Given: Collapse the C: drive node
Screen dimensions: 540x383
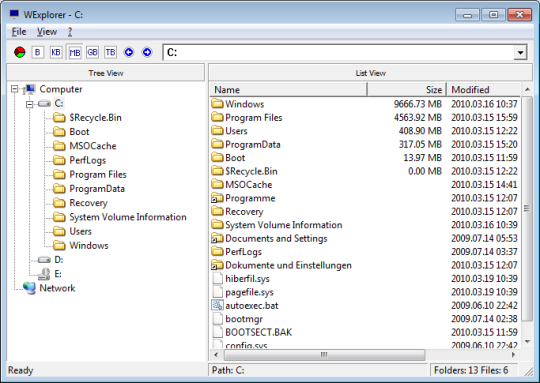Looking at the screenshot, I should tap(30, 104).
